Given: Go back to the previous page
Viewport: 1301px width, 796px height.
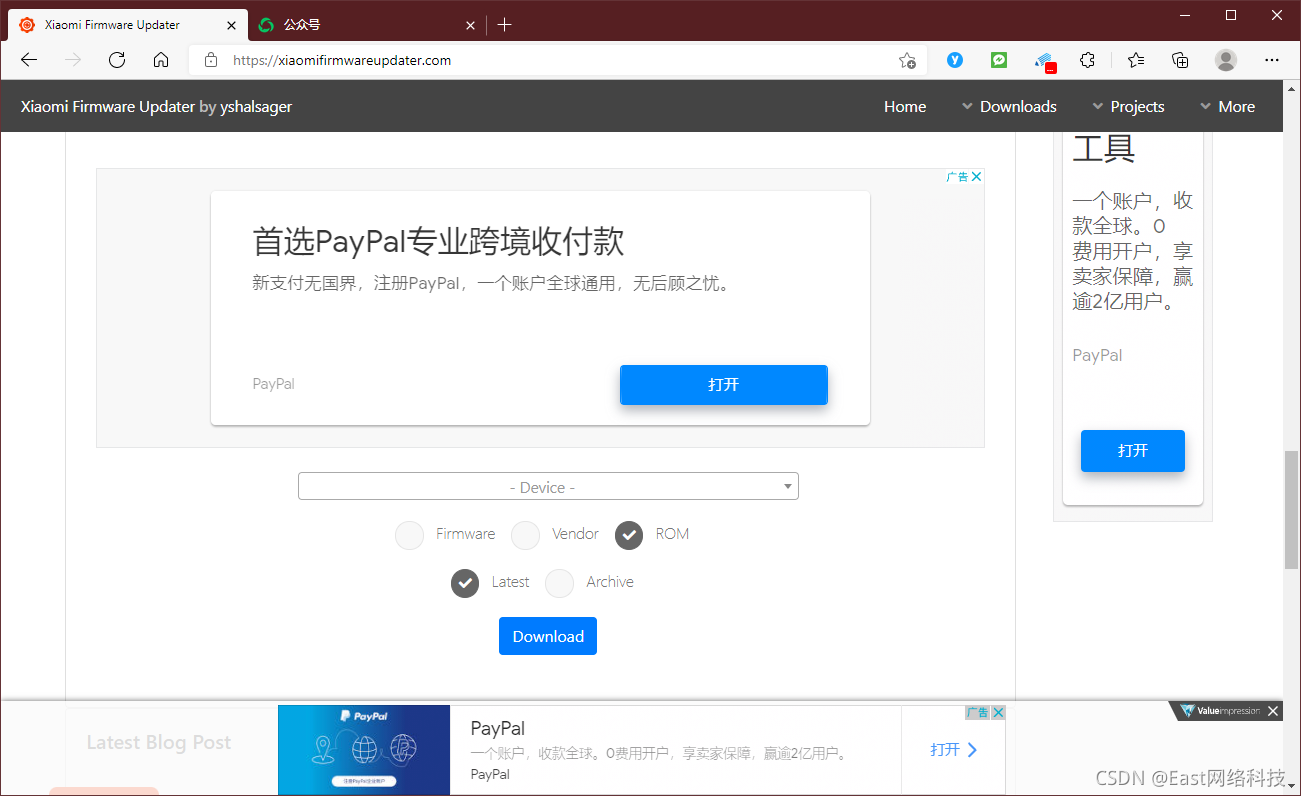Looking at the screenshot, I should pos(29,60).
